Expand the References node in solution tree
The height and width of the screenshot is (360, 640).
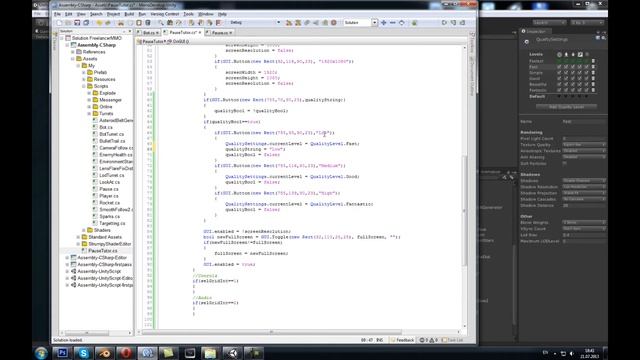pyautogui.click(x=73, y=52)
